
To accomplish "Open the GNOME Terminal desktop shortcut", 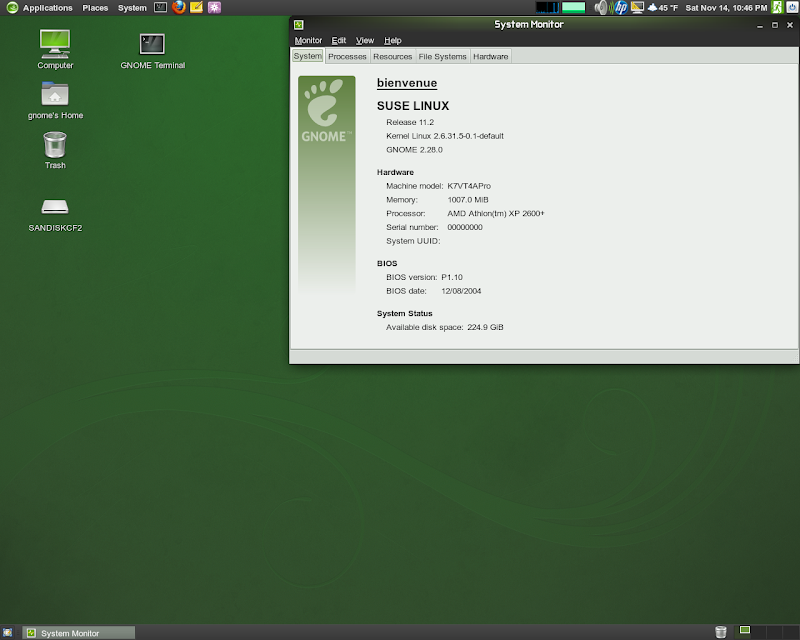I will (x=152, y=43).
